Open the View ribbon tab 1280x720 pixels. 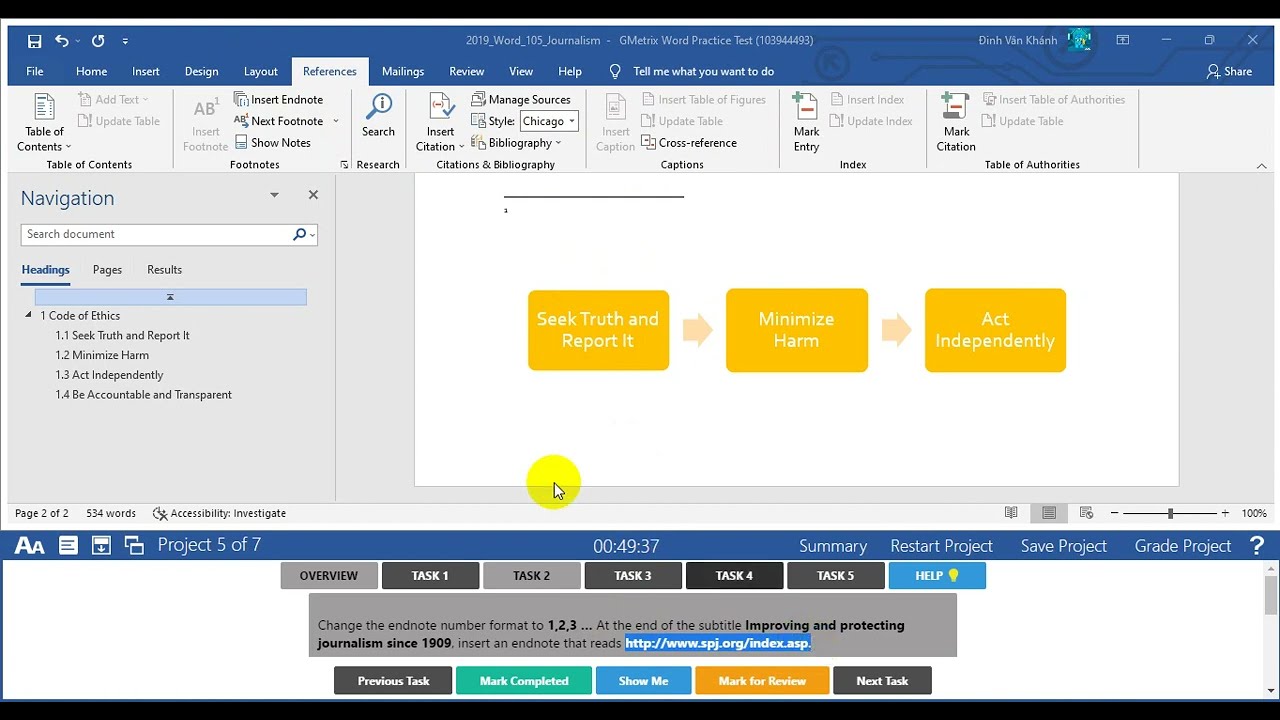click(521, 71)
